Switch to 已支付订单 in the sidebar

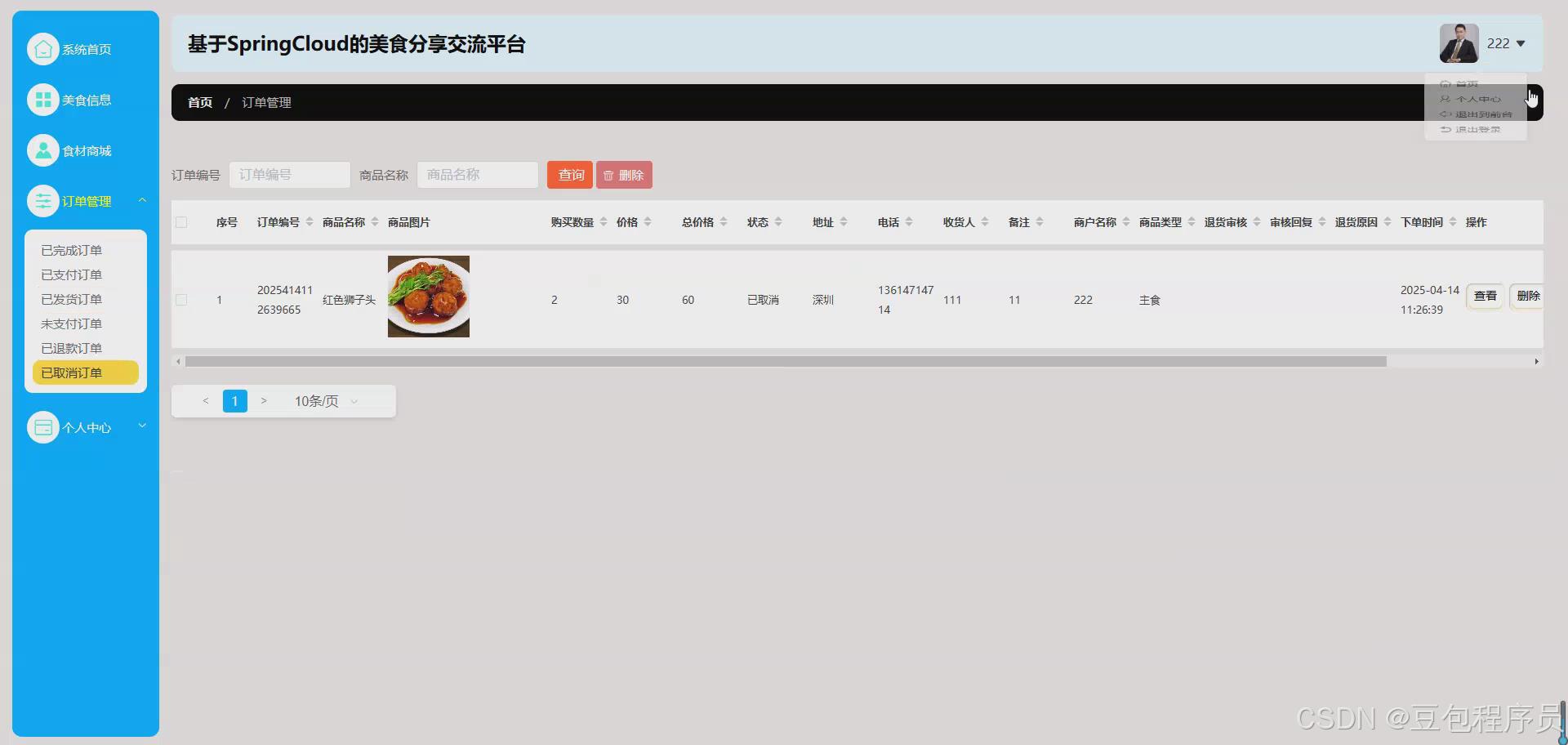(x=71, y=274)
